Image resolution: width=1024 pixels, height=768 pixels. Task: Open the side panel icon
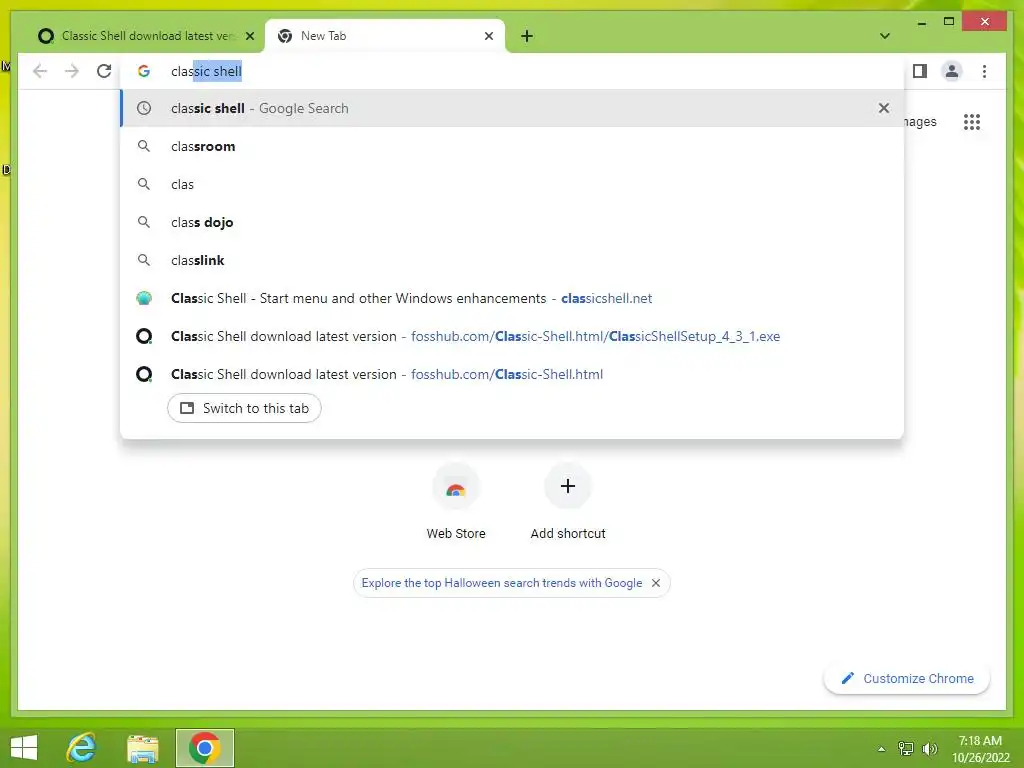click(x=920, y=71)
